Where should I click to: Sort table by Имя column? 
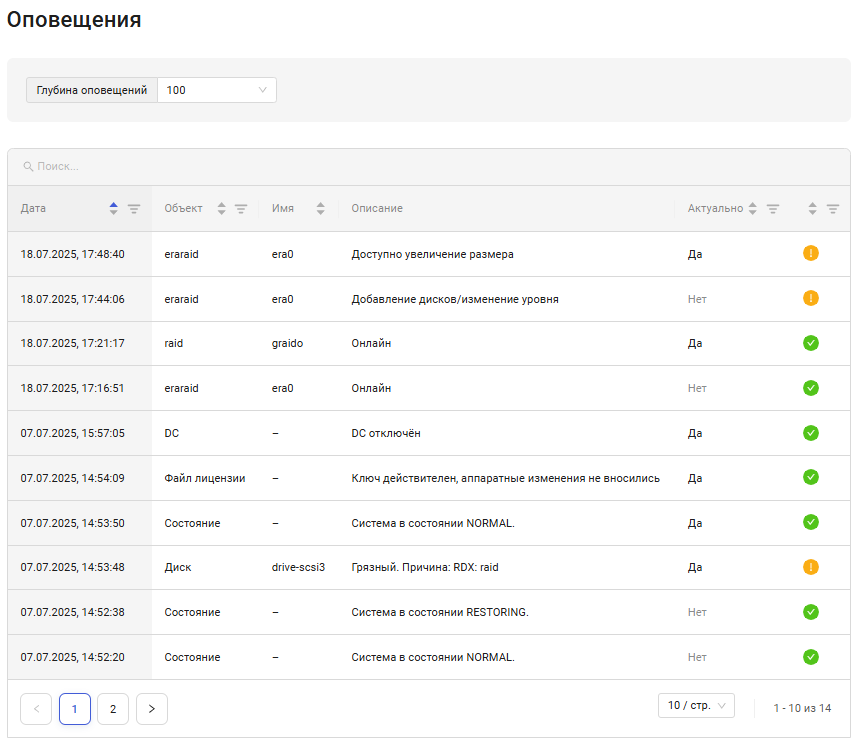[320, 209]
